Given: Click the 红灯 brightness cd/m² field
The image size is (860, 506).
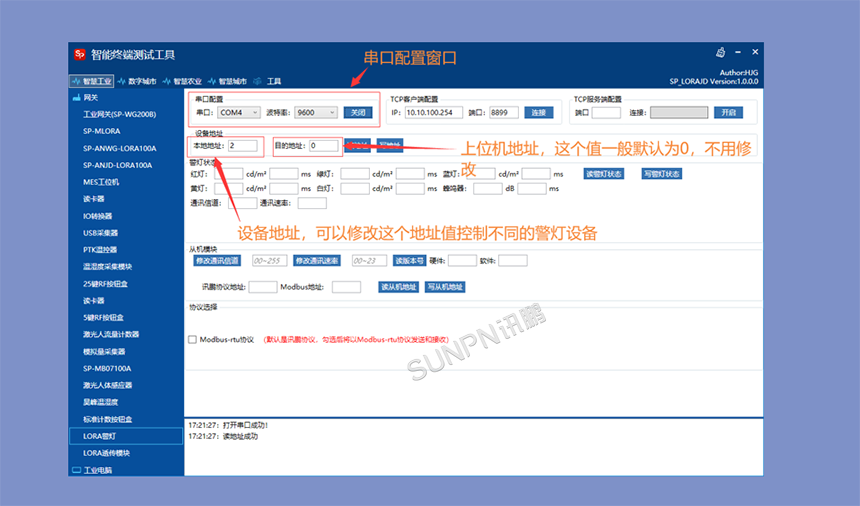Looking at the screenshot, I should pos(228,174).
